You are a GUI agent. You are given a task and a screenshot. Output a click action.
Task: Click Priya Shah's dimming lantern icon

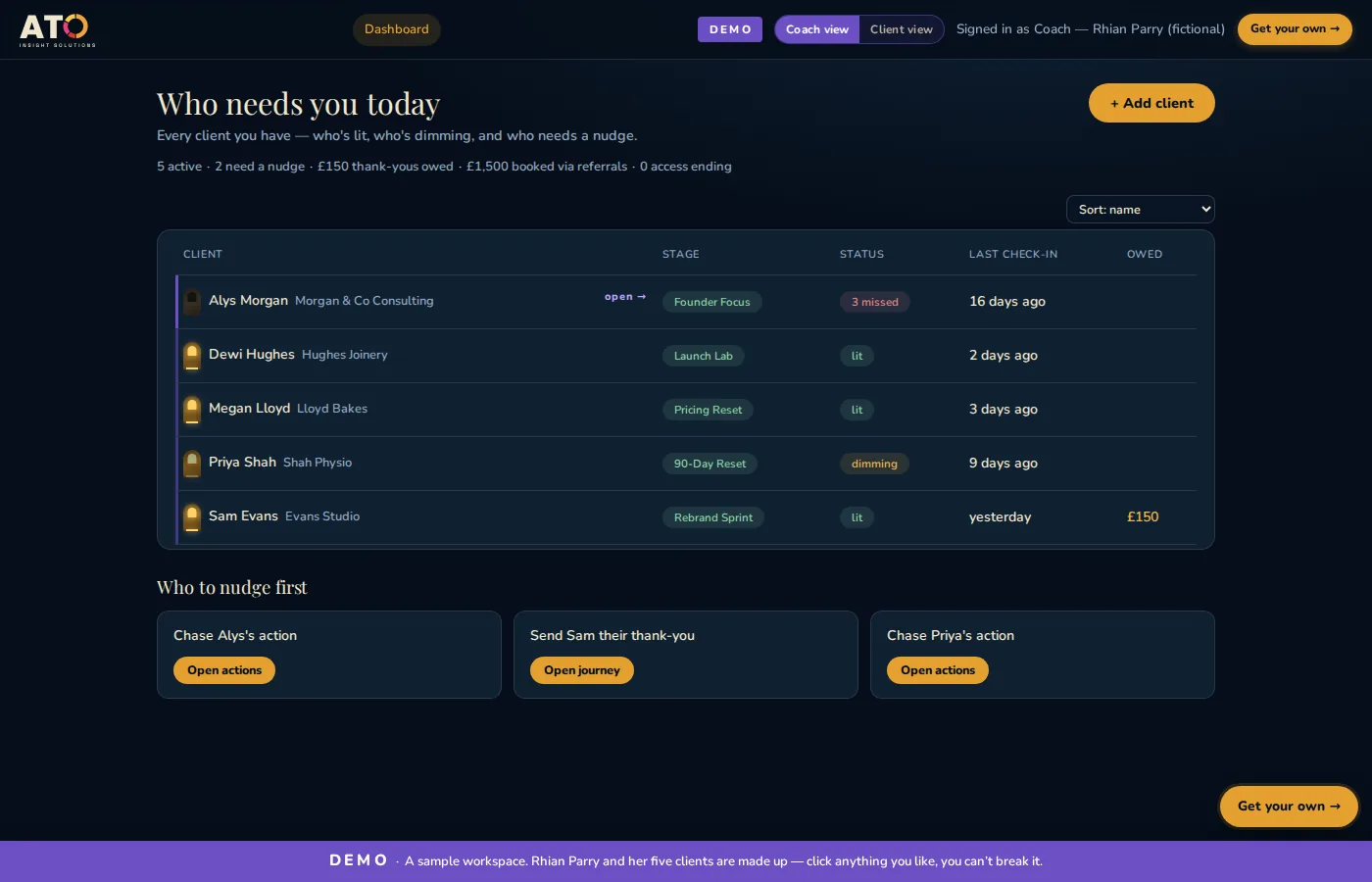pyautogui.click(x=192, y=464)
